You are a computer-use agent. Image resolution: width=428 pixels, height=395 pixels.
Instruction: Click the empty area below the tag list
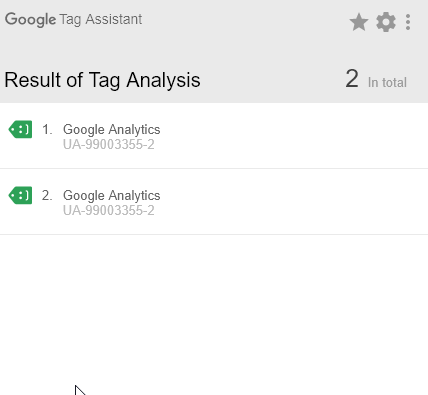[214, 313]
